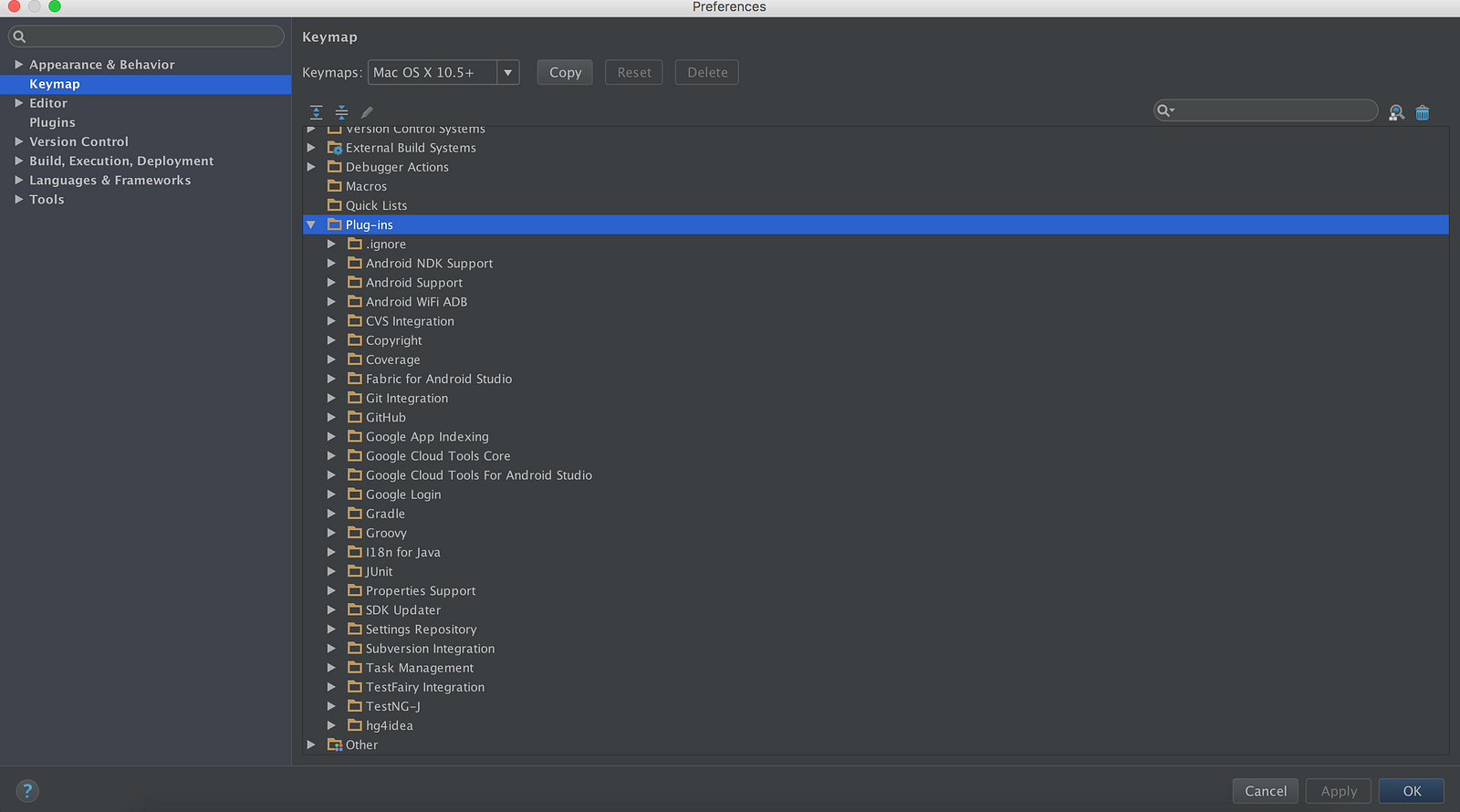This screenshot has width=1460, height=812.
Task: Expand the Android Support plugin node
Action: tap(331, 283)
